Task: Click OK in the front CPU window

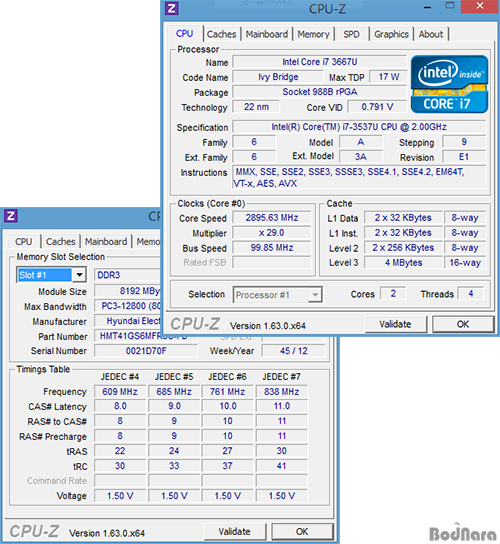Action: [x=463, y=324]
